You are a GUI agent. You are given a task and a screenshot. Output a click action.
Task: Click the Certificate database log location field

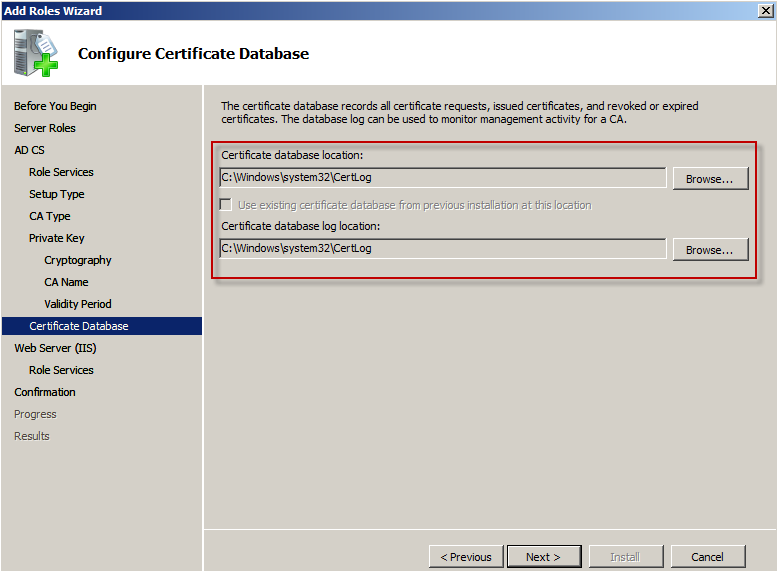pos(442,248)
